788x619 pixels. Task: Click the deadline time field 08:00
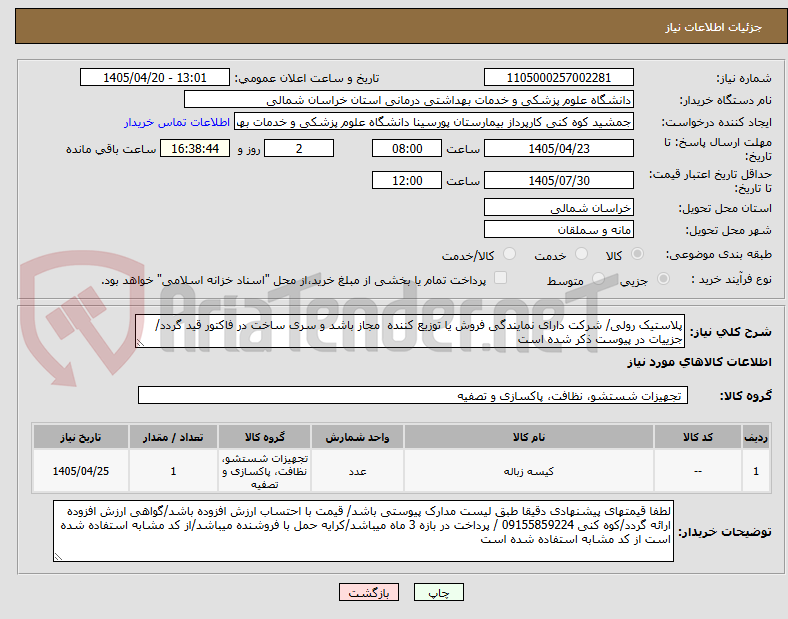407,148
